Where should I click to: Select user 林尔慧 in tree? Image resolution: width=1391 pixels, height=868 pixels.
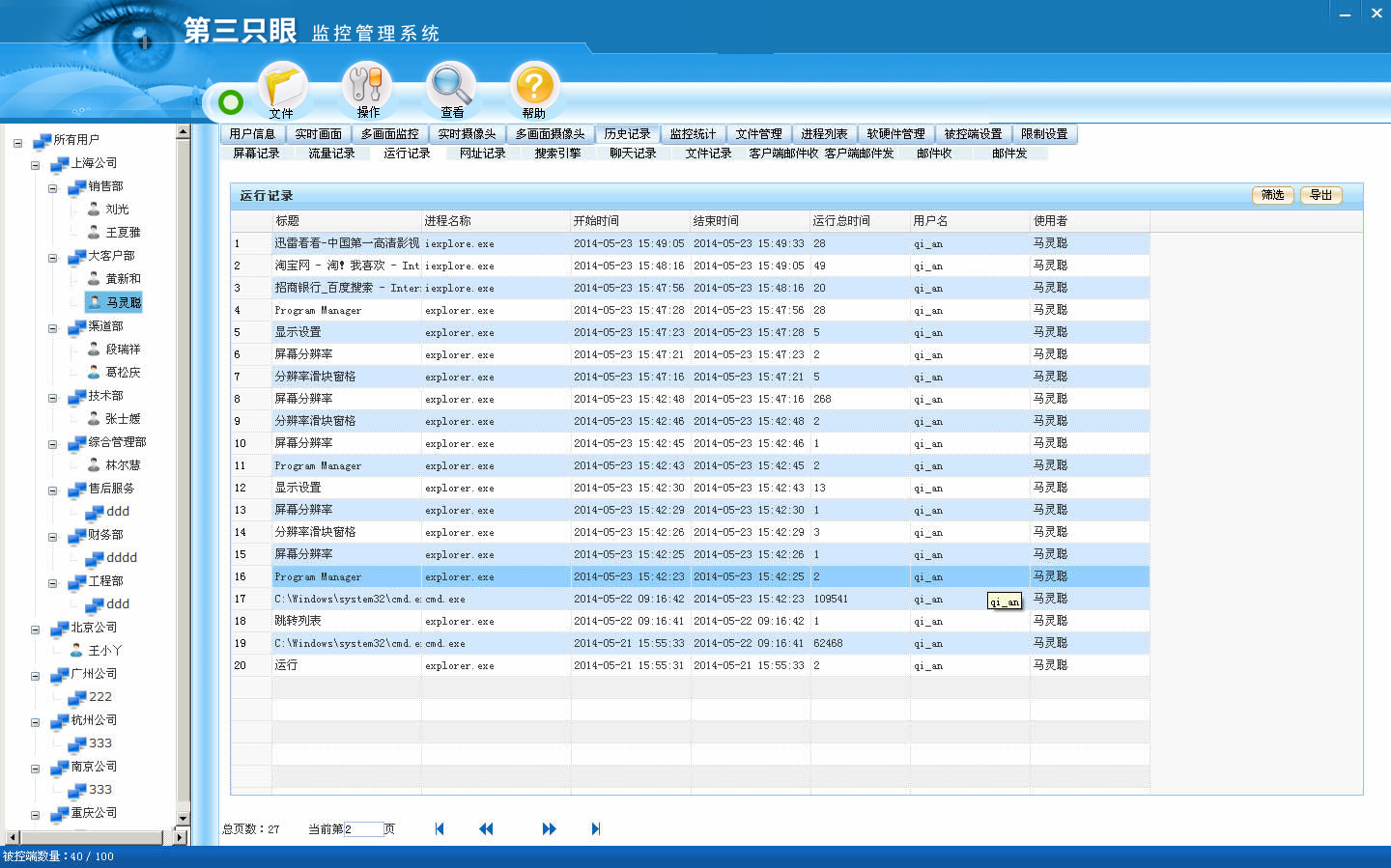pos(123,465)
